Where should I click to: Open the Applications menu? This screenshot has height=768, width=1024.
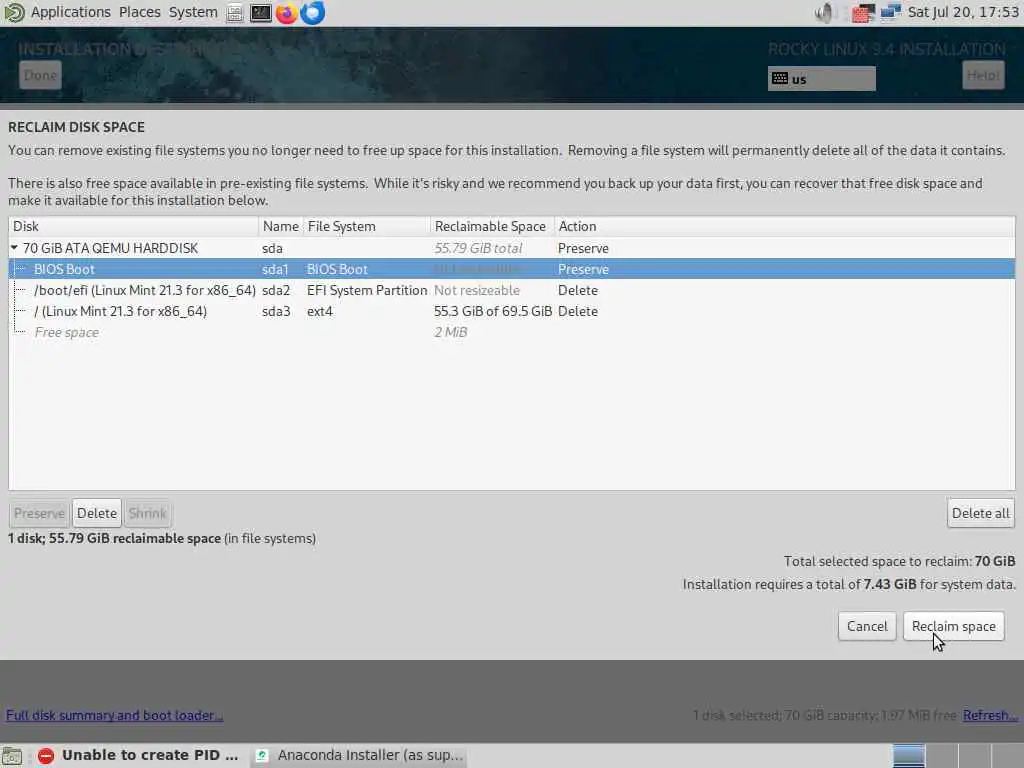[71, 12]
